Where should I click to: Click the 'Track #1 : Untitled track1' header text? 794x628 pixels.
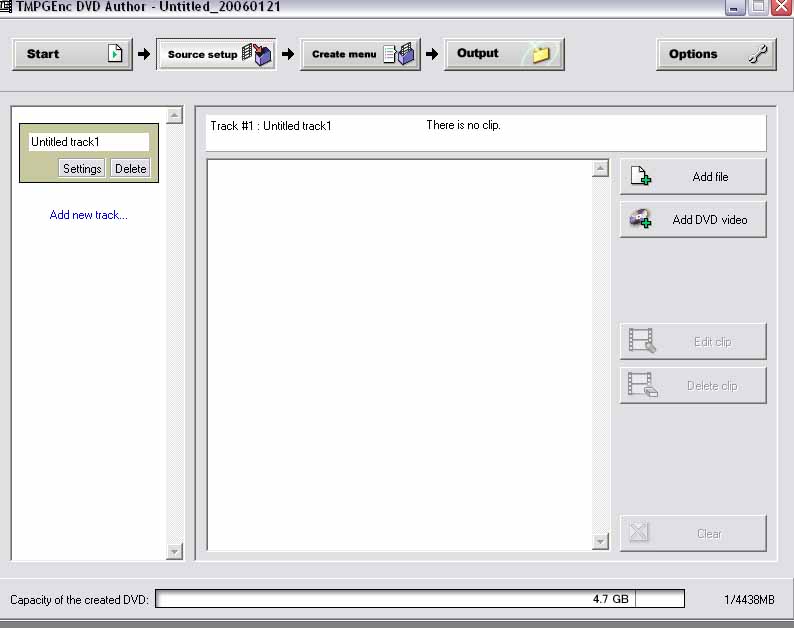[271, 126]
